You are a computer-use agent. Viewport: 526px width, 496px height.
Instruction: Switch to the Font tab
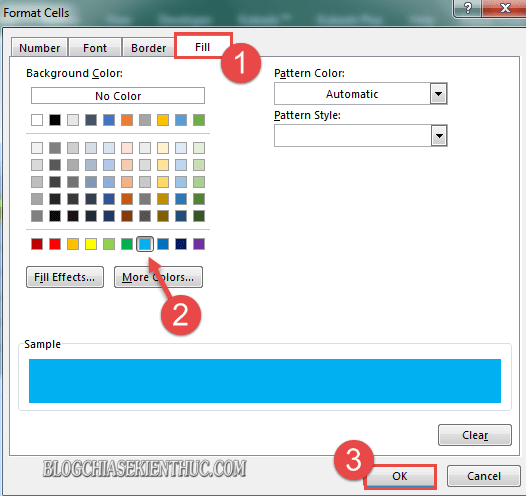pyautogui.click(x=95, y=48)
